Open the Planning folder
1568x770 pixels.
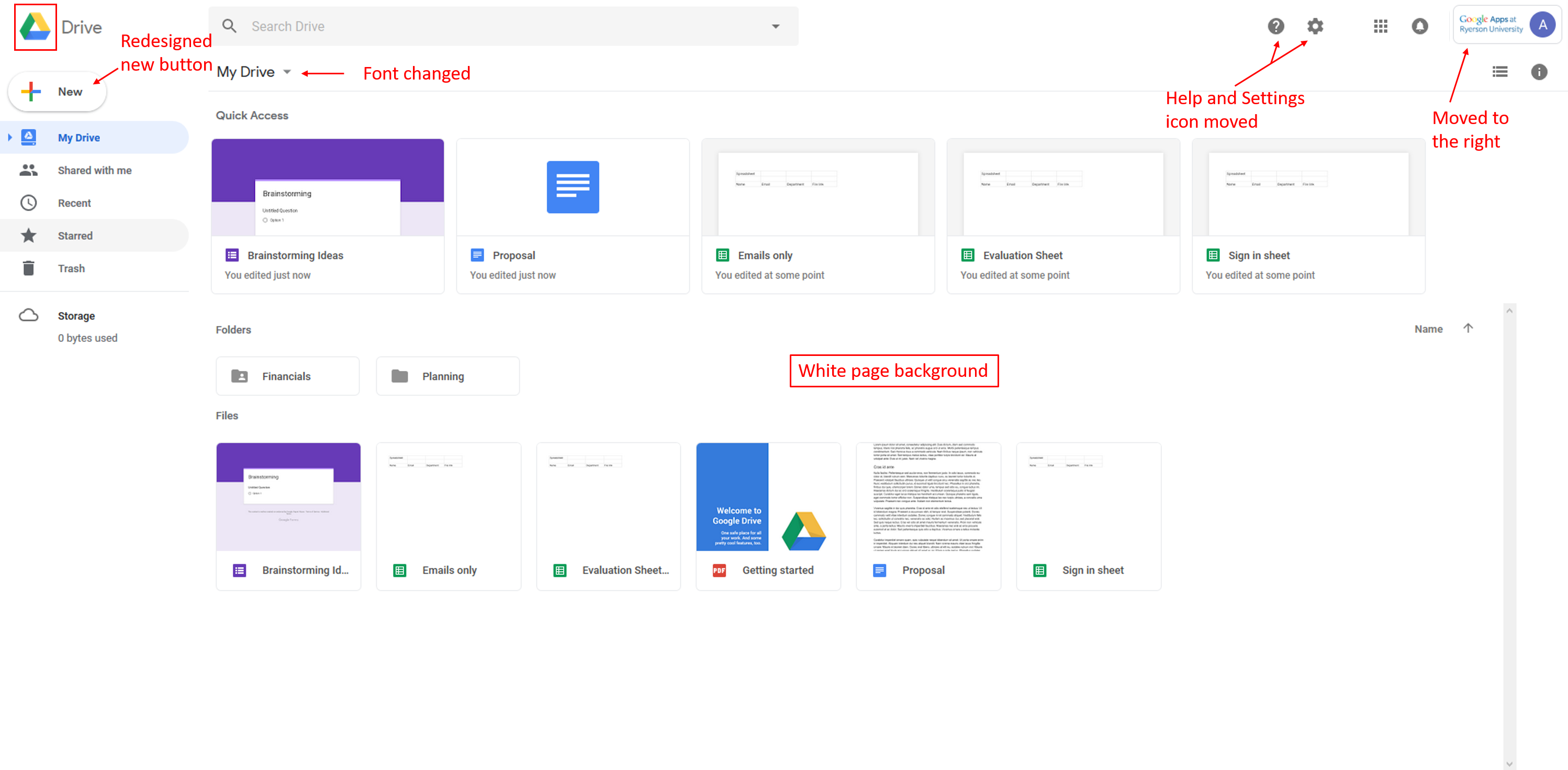[x=447, y=376]
